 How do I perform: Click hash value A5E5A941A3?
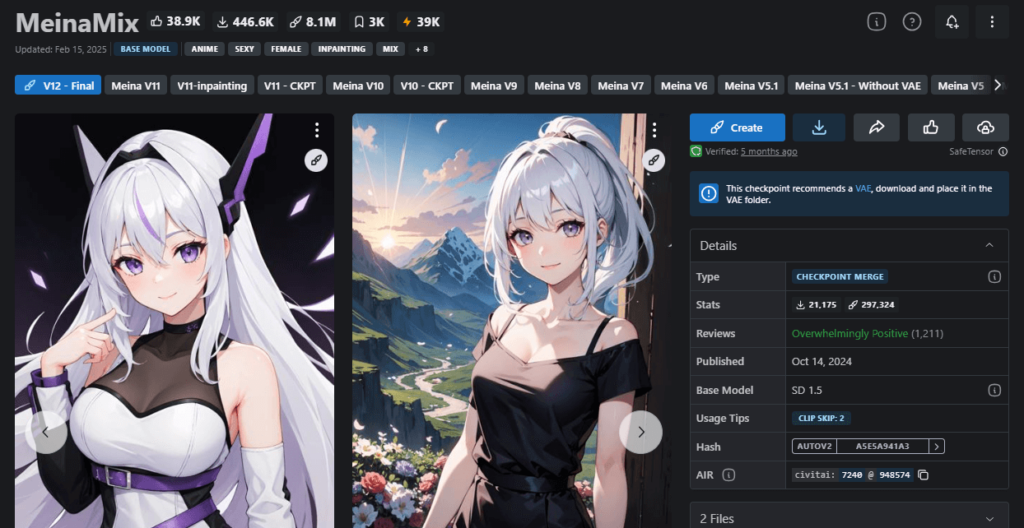[882, 447]
